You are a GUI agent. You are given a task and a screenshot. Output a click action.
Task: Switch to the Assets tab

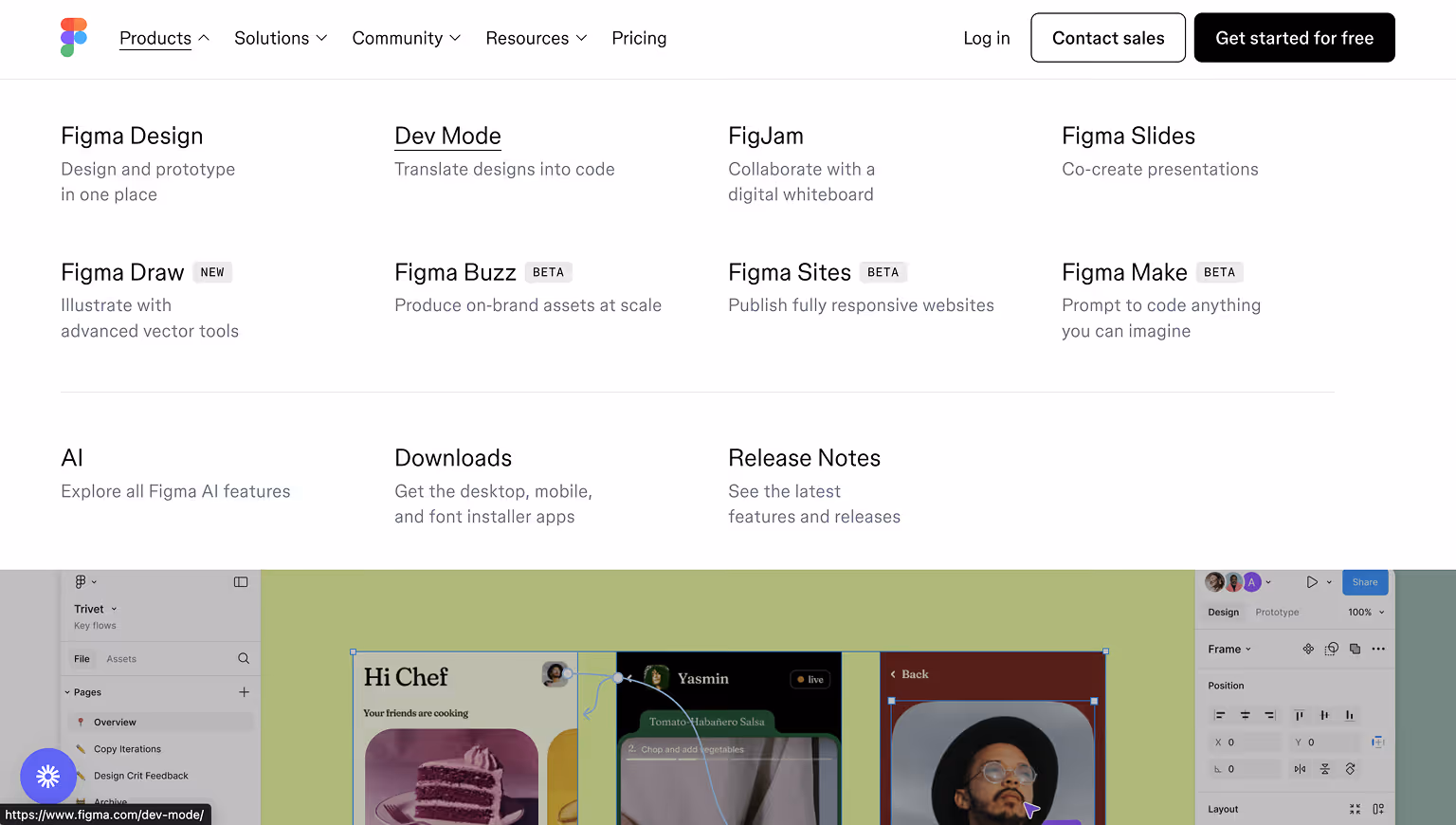[x=121, y=659]
